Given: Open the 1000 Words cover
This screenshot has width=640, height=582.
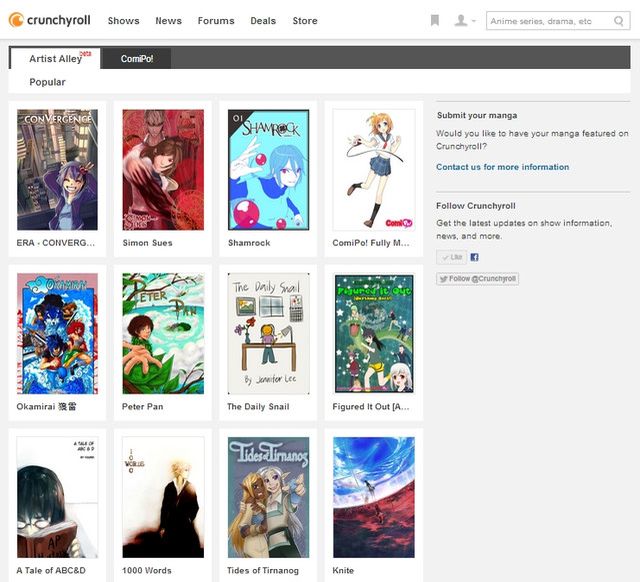Looking at the screenshot, I should pyautogui.click(x=163, y=497).
